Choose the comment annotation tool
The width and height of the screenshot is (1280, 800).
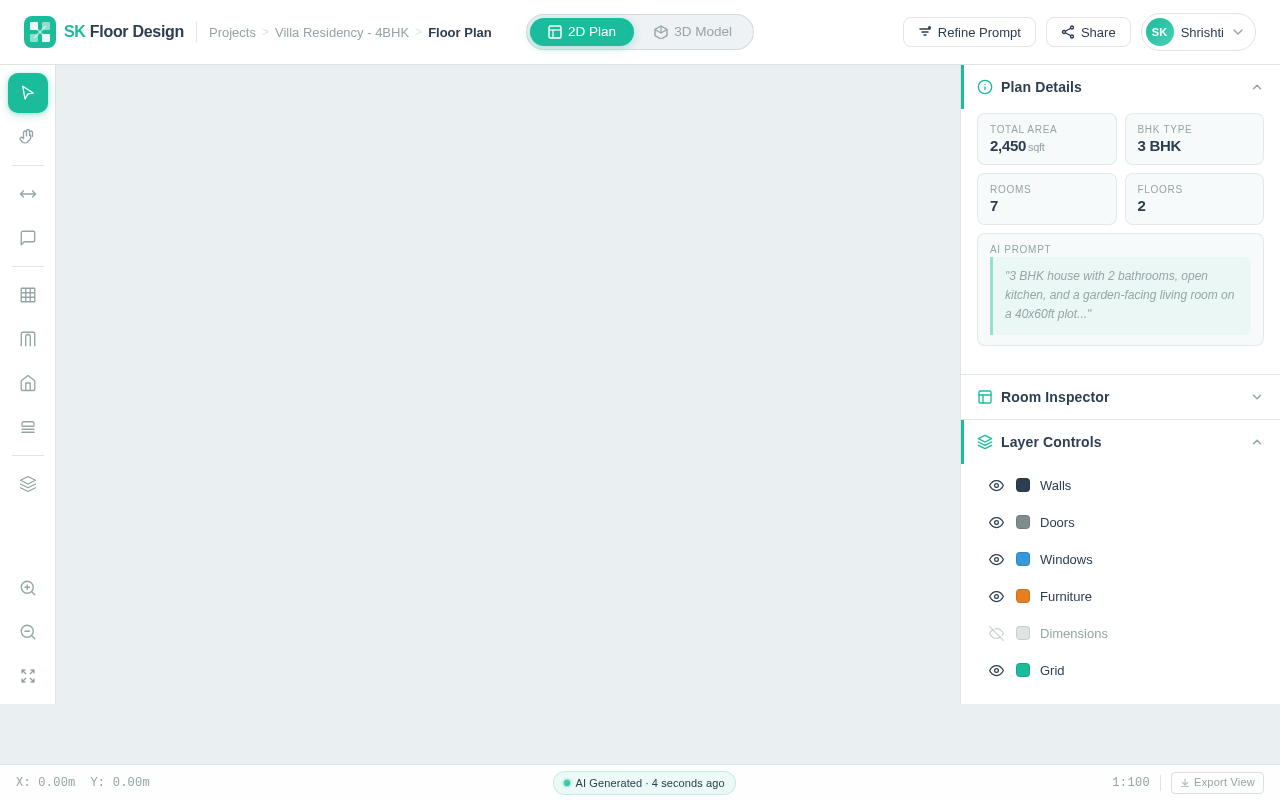point(28,238)
